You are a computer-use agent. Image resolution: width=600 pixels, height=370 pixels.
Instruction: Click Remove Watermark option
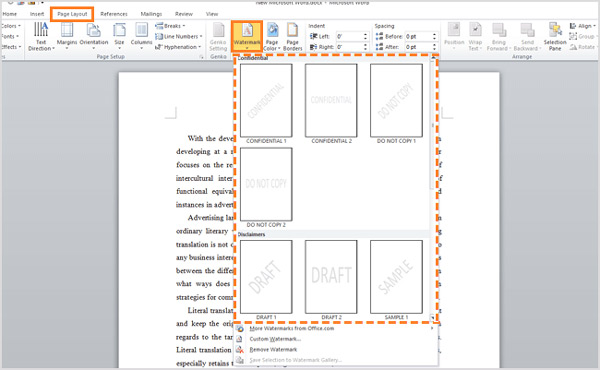pyautogui.click(x=273, y=349)
